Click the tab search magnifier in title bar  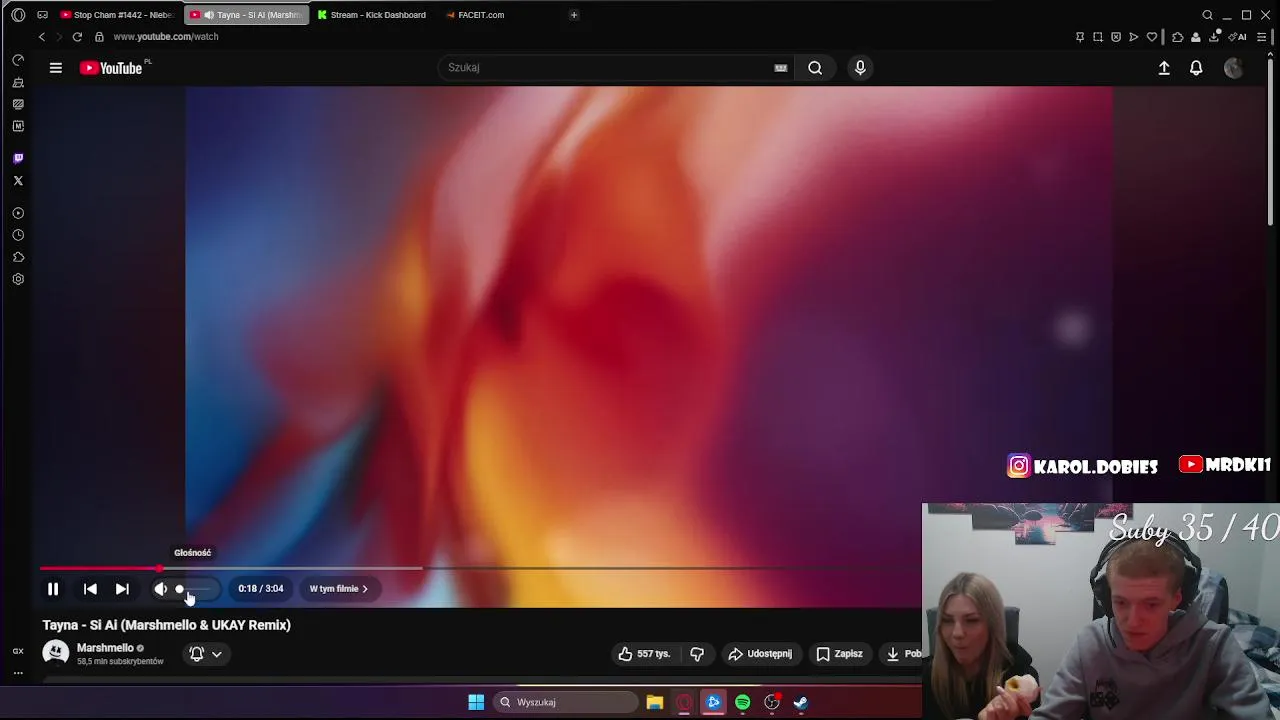coord(1207,15)
